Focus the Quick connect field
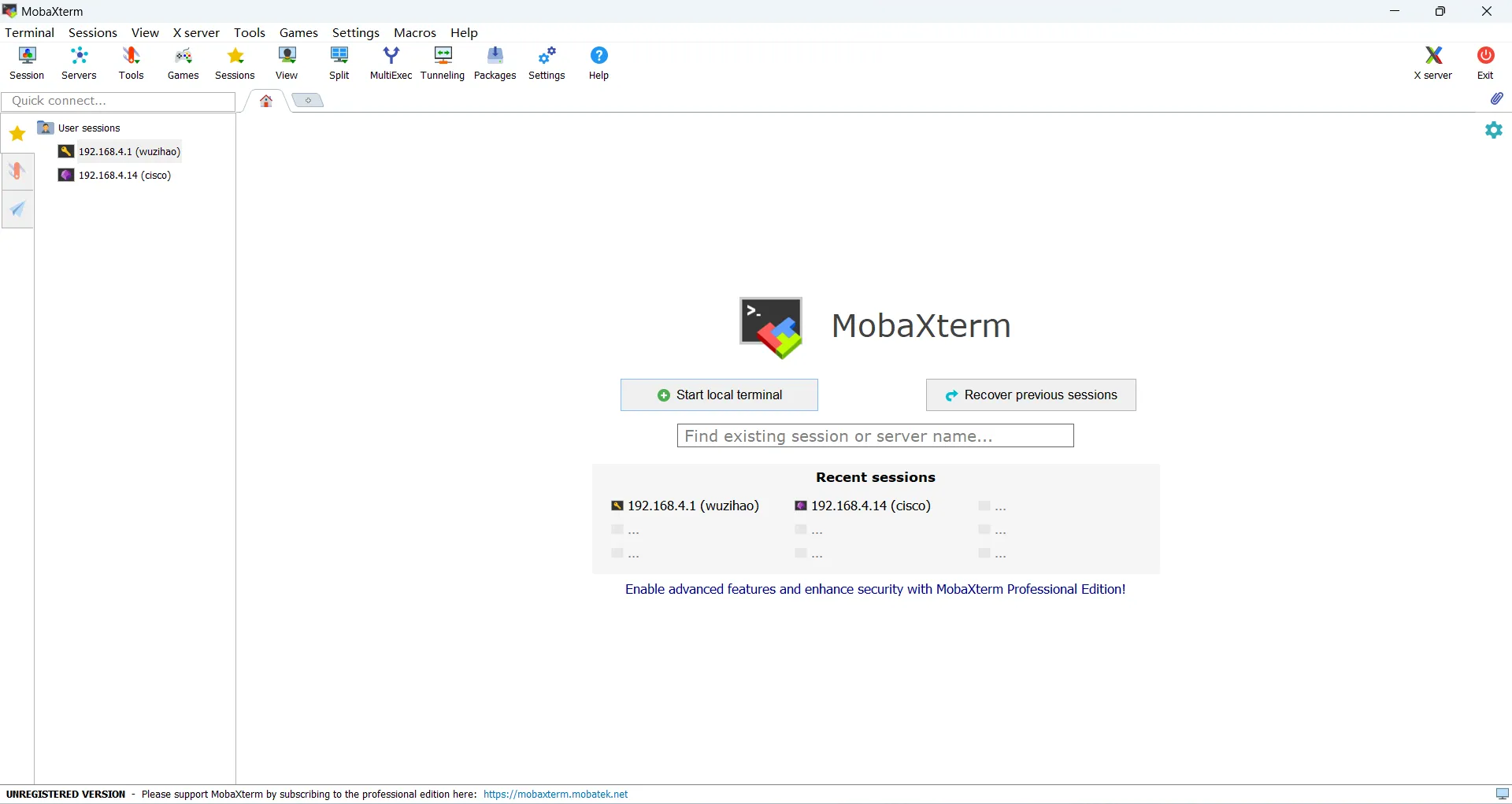 (x=118, y=101)
